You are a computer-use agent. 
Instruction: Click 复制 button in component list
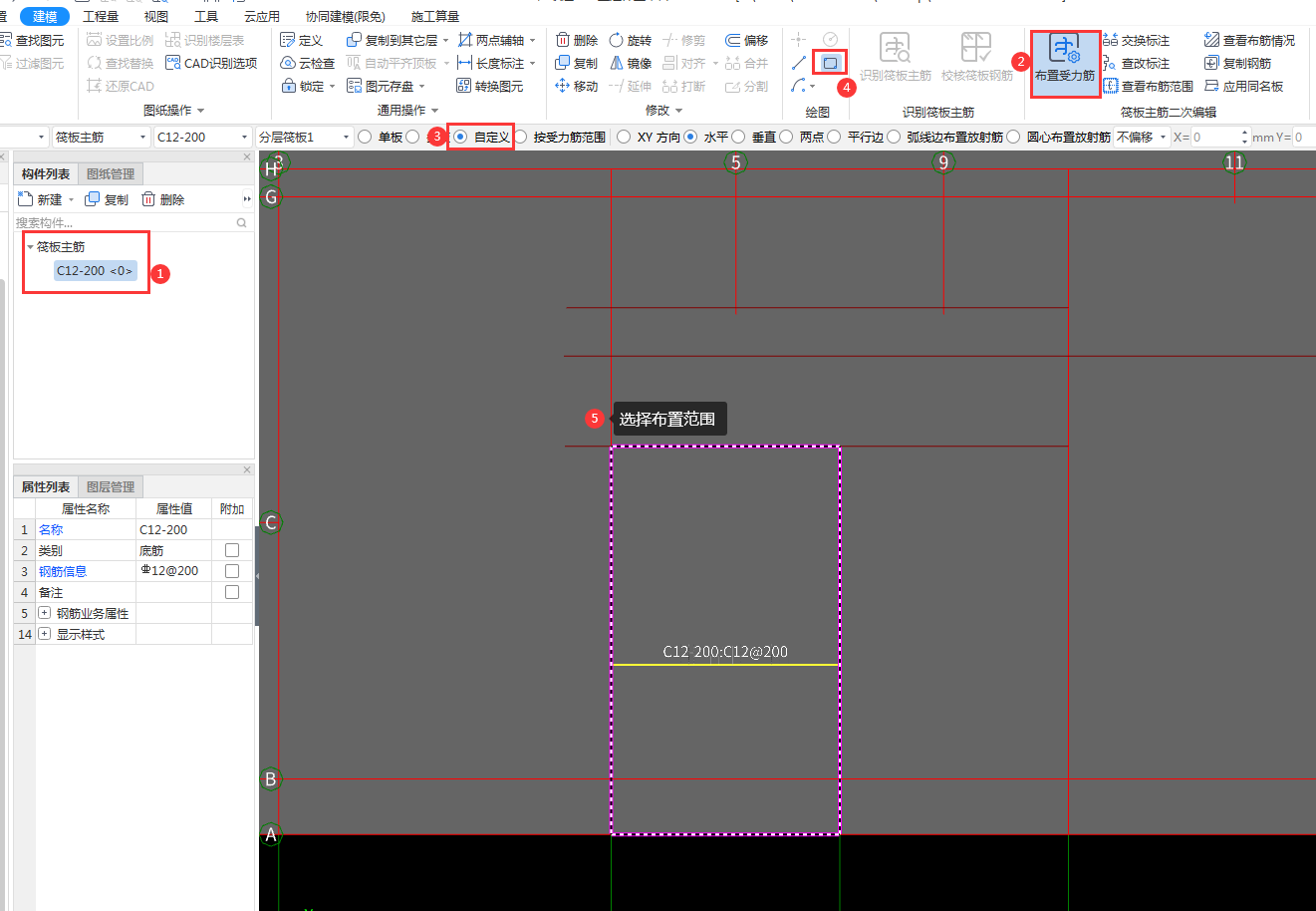107,199
